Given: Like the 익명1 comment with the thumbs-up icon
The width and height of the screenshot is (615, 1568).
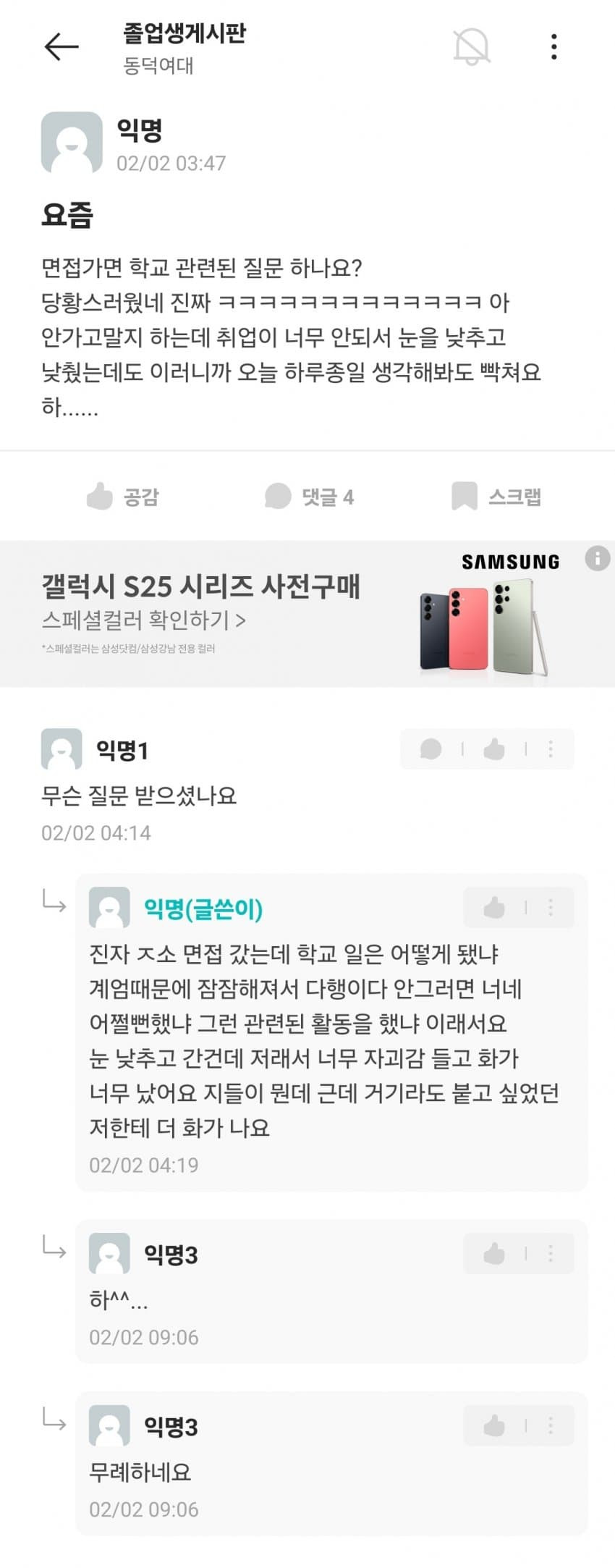Looking at the screenshot, I should [494, 749].
